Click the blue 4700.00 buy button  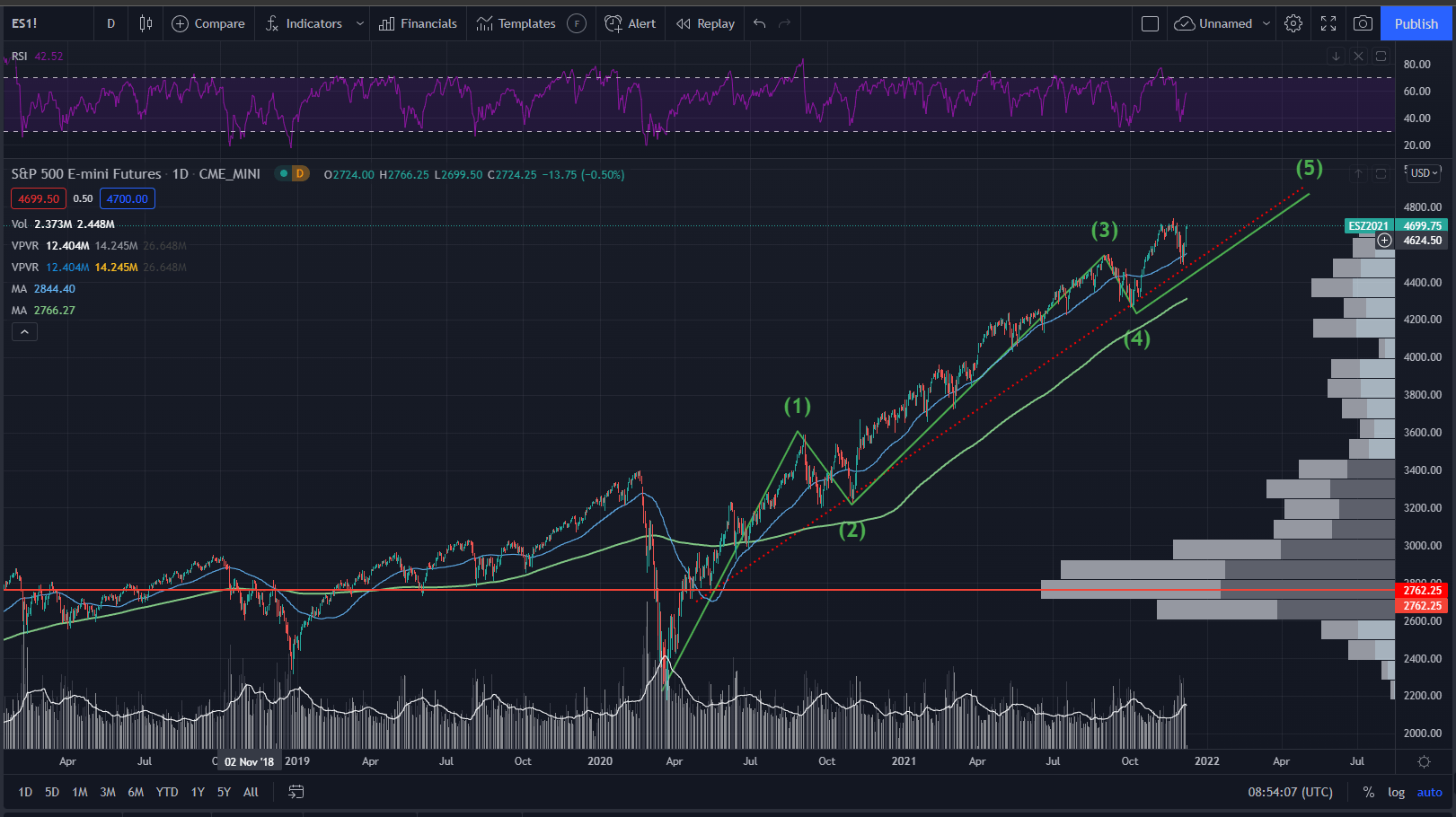point(128,199)
